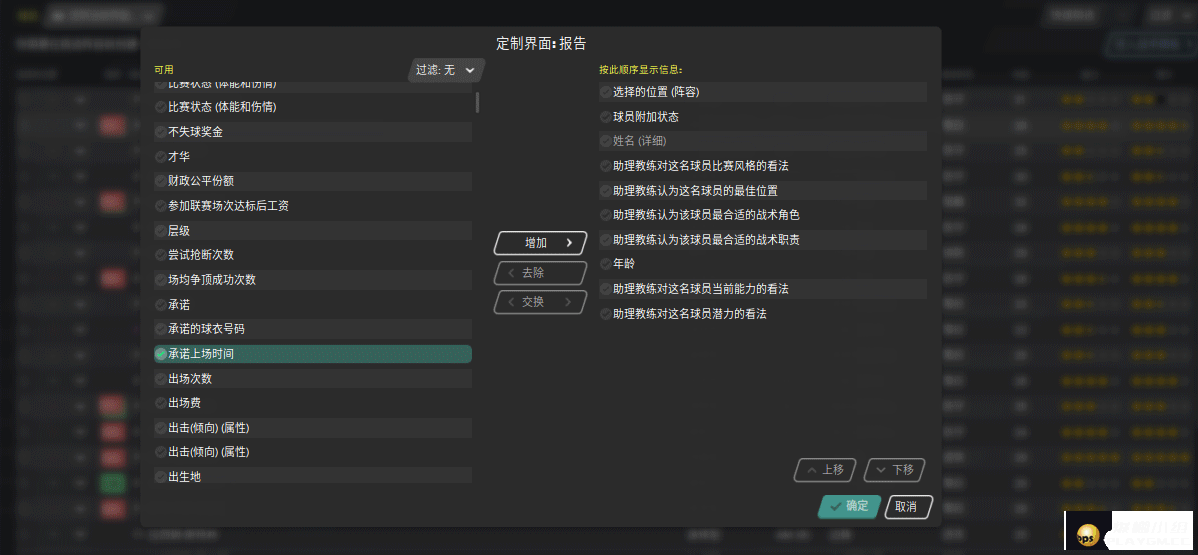
Task: Click the 上移 move up button
Action: (825, 470)
